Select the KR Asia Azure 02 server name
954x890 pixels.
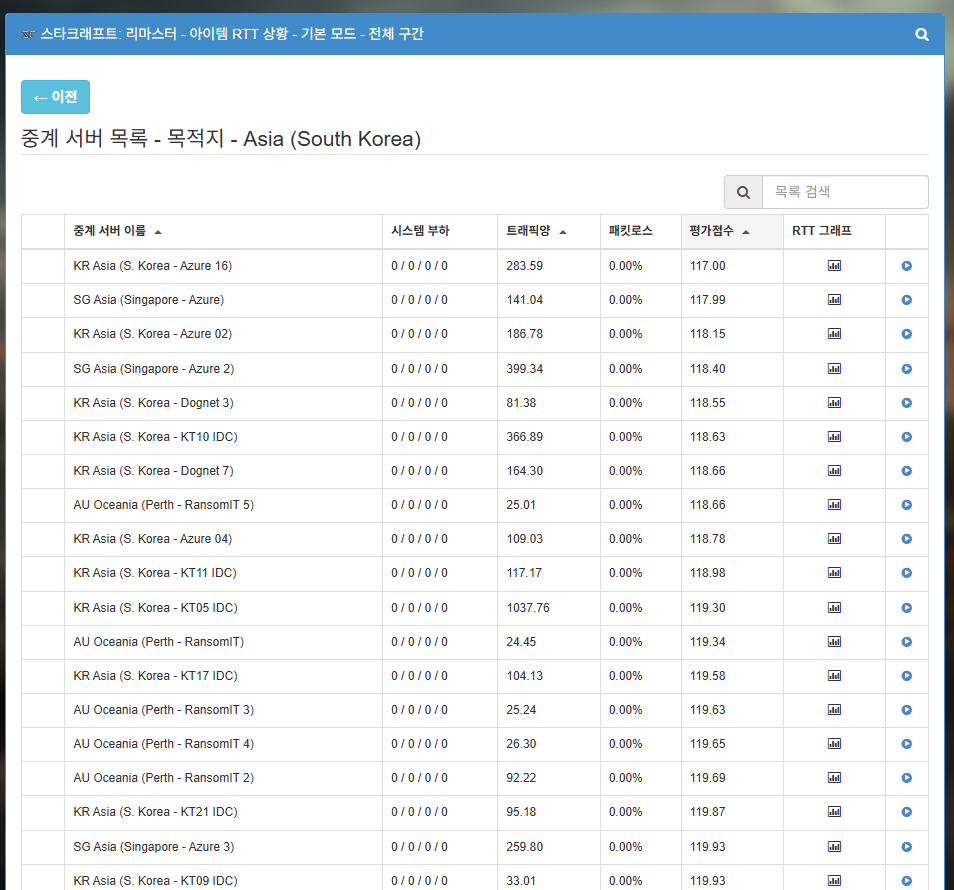click(152, 334)
